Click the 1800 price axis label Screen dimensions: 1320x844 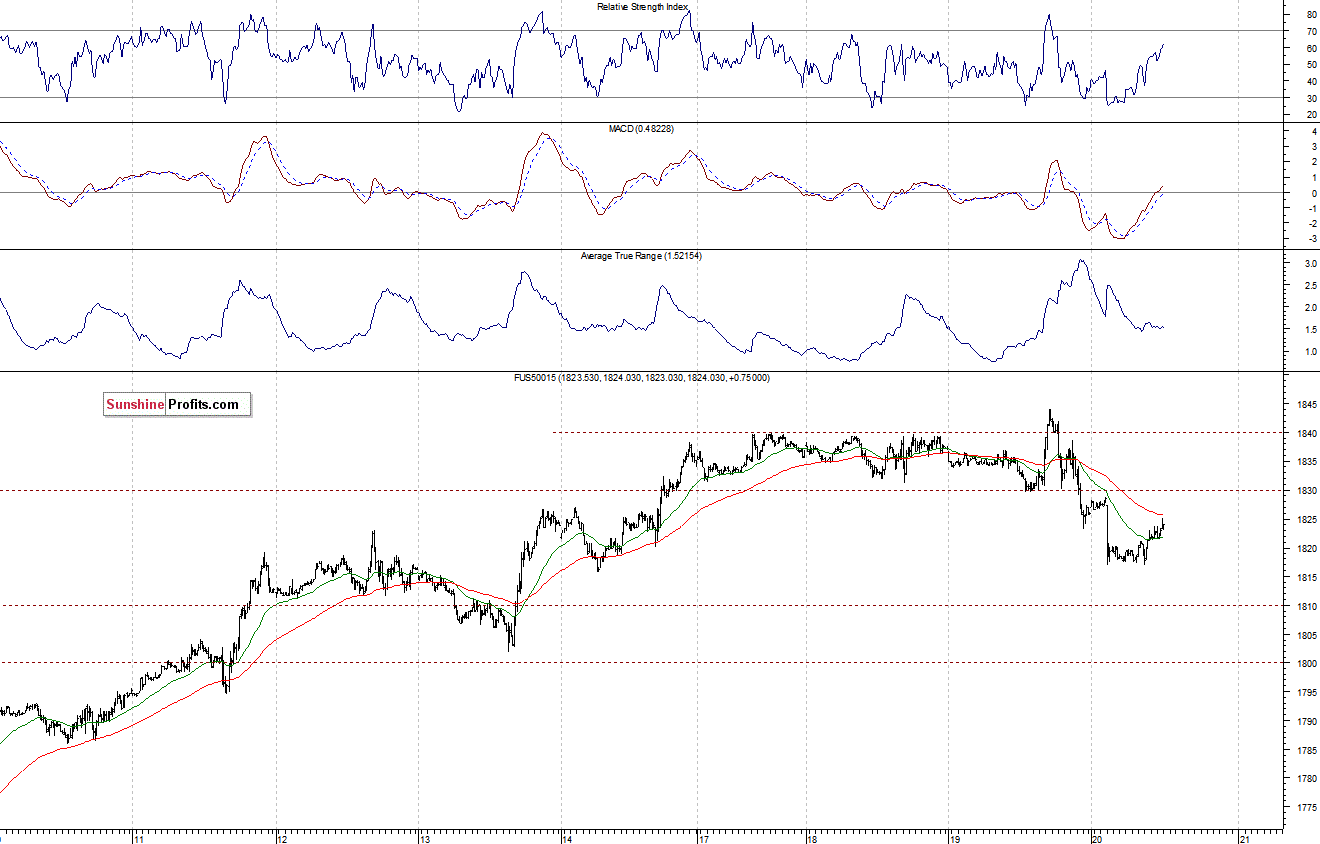pos(1306,664)
